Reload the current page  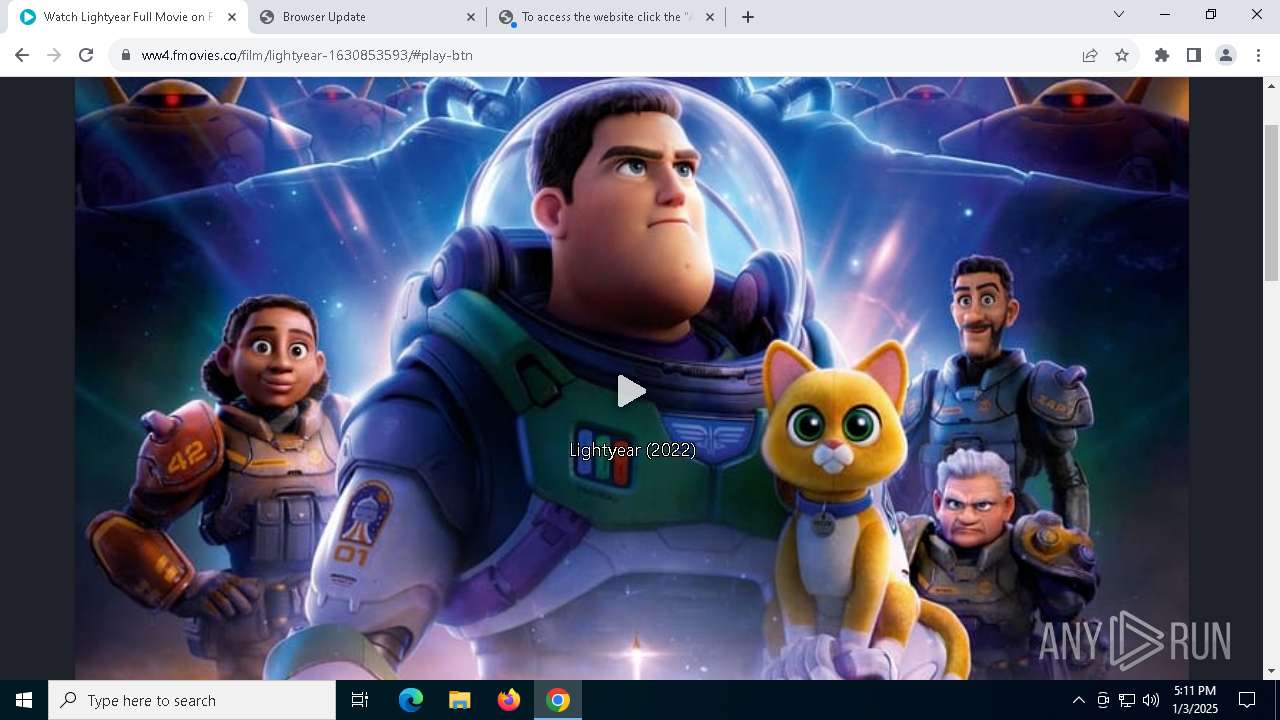86,55
